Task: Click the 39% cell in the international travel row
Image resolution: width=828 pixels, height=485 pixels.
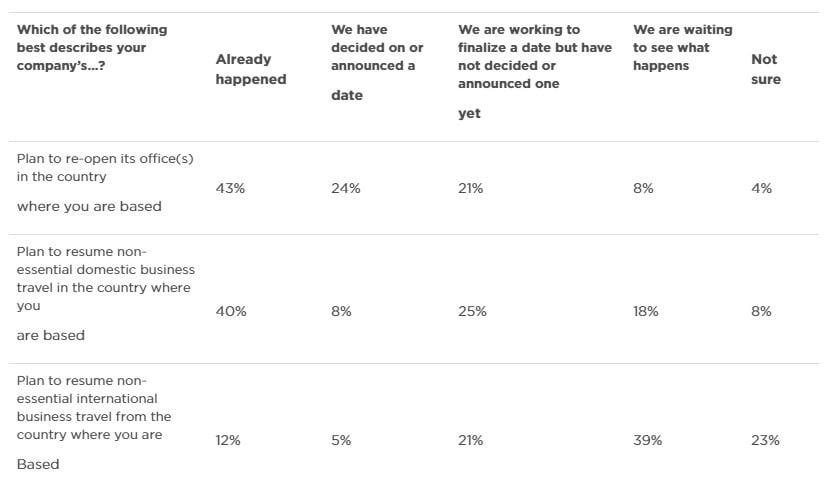Action: pyautogui.click(x=647, y=440)
